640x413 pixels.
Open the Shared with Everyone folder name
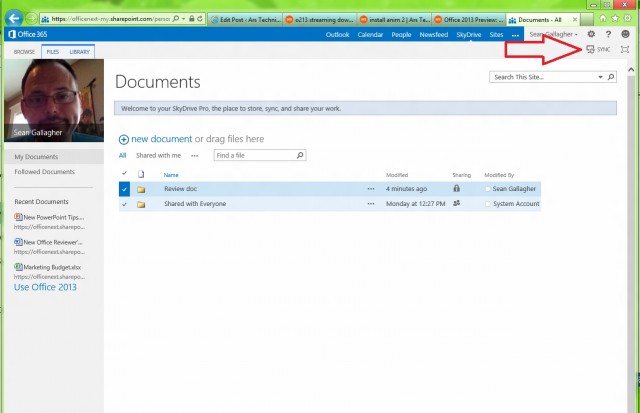click(x=195, y=204)
